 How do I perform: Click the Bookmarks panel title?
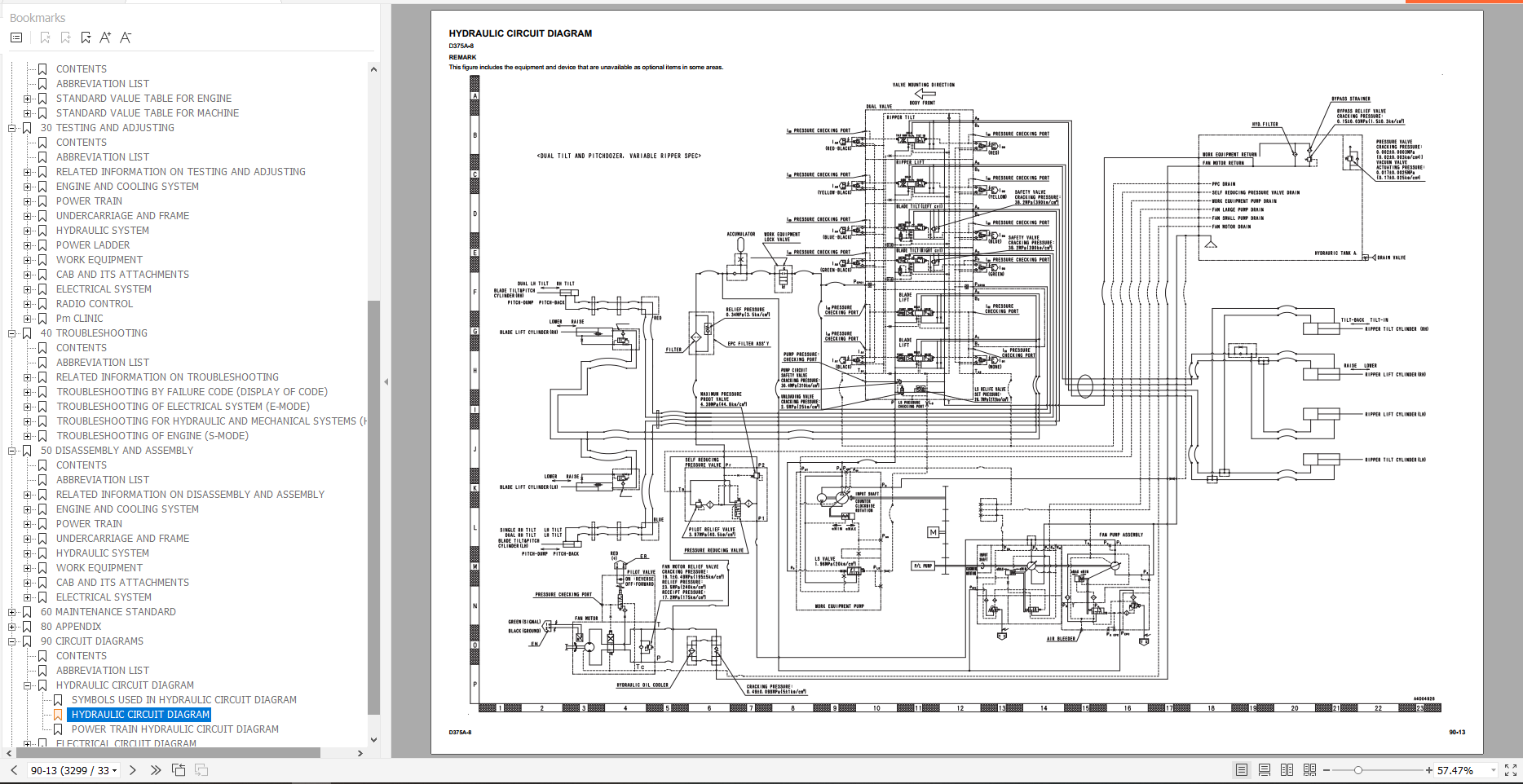pos(38,18)
